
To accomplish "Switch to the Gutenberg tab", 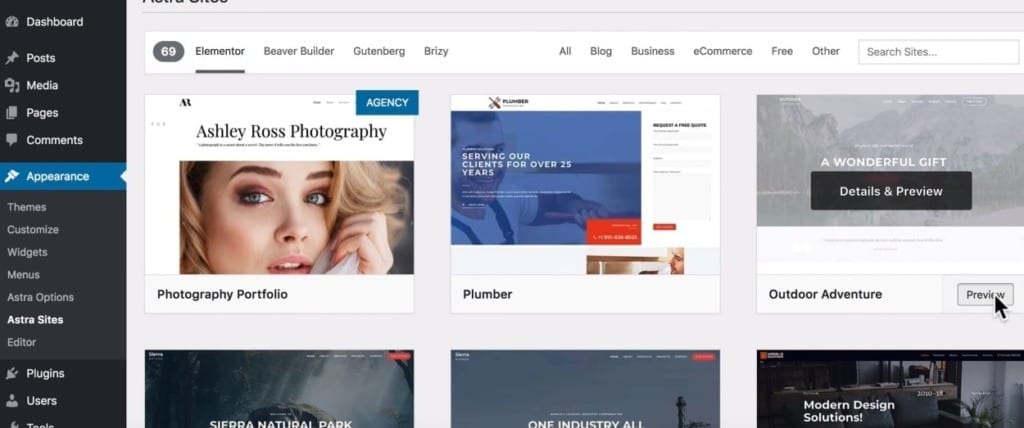I will pos(379,51).
